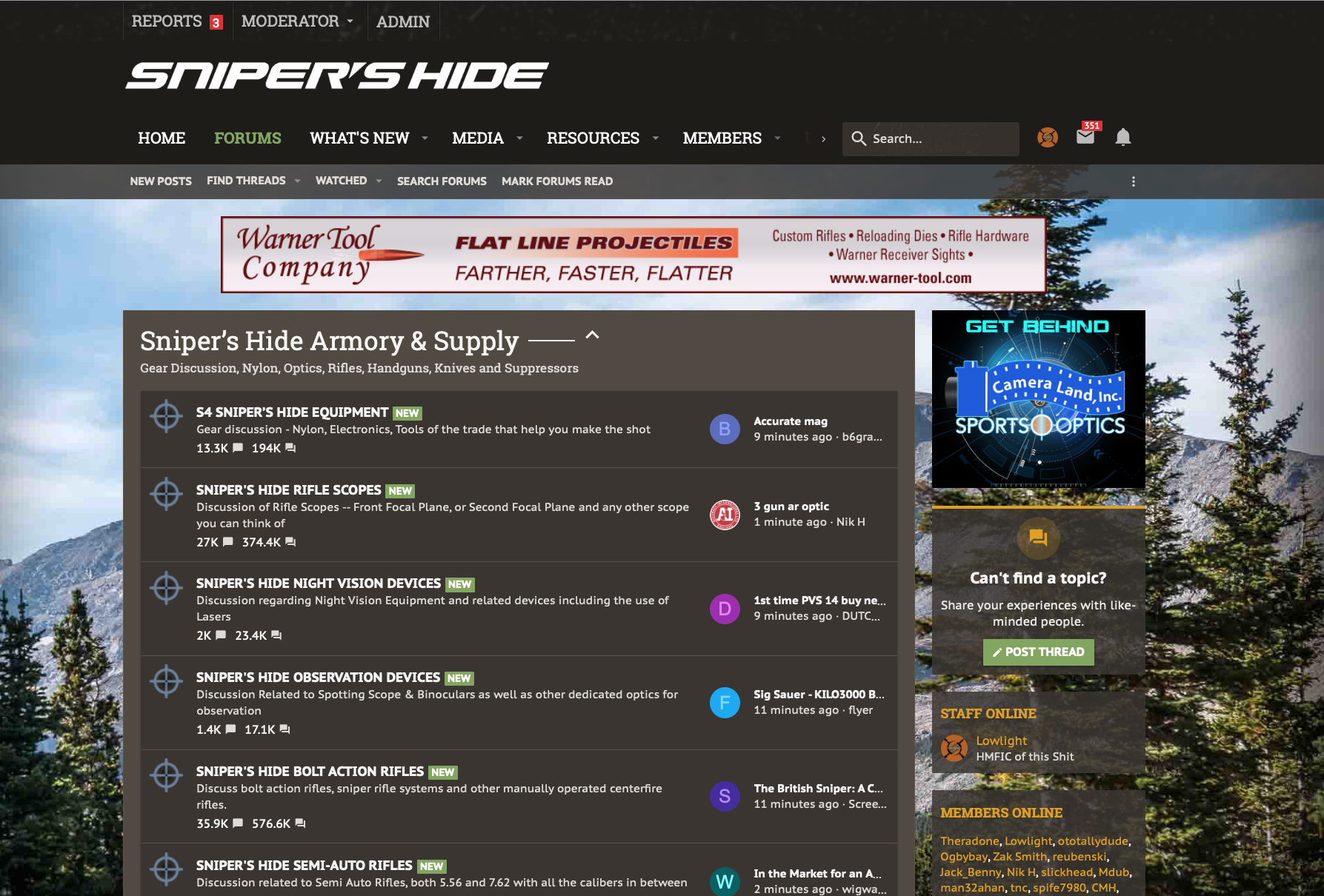Click the W avatar beside In the Market

pos(725,881)
